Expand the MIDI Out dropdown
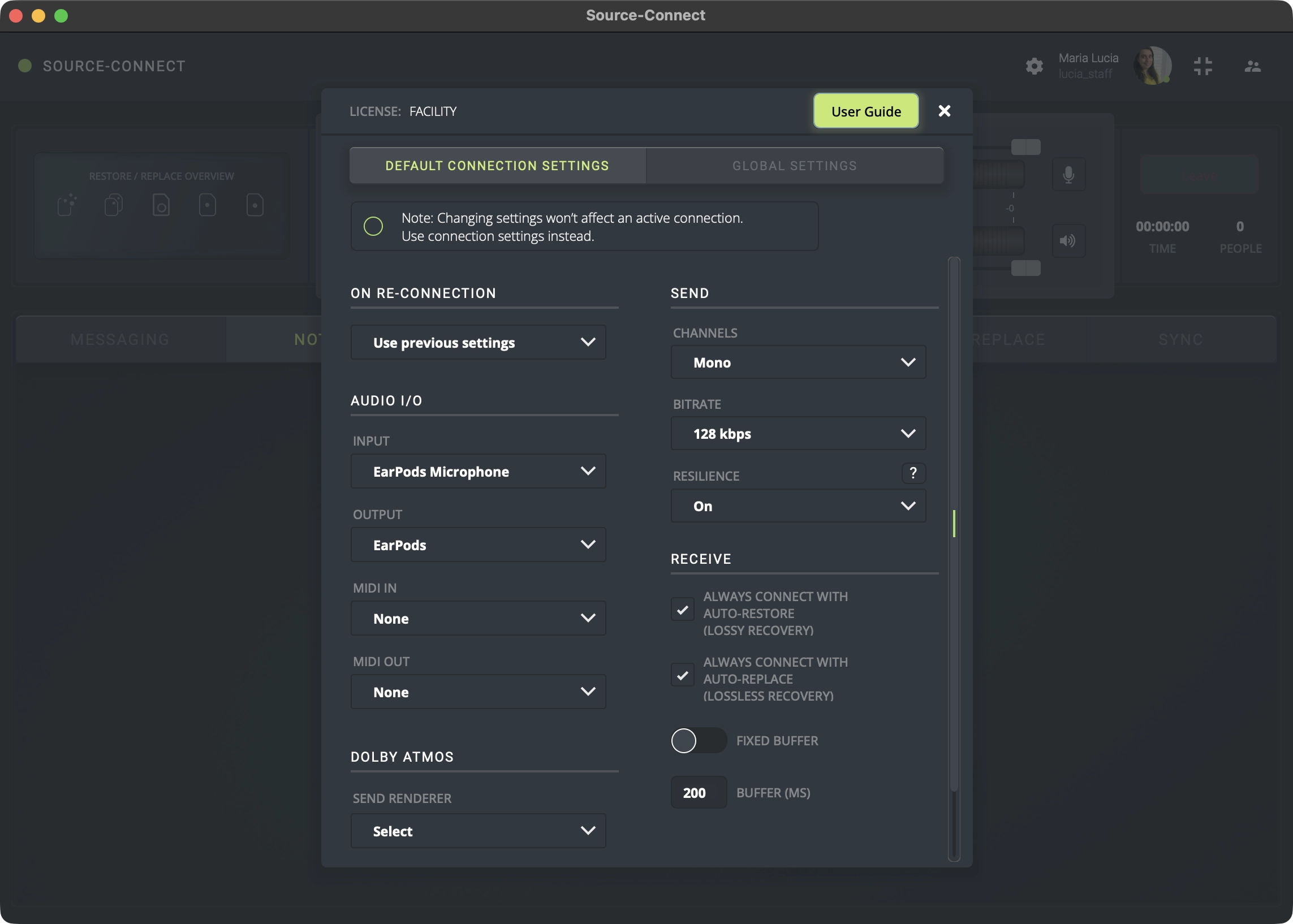 (478, 692)
